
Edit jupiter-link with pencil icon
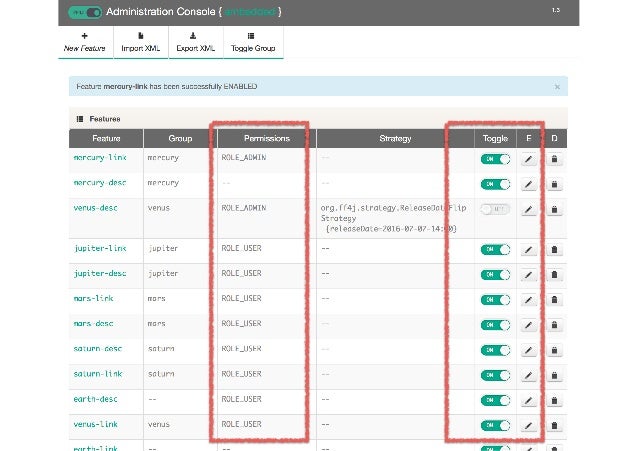(x=529, y=250)
